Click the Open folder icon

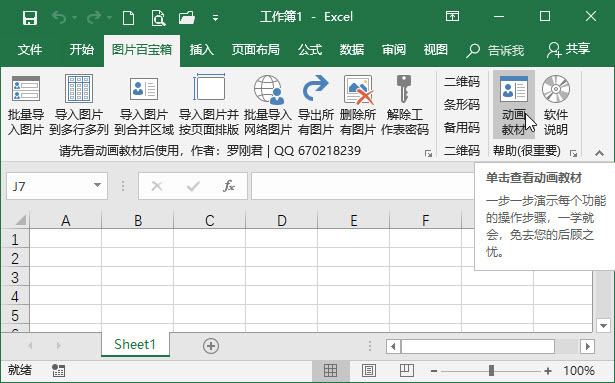tap(187, 18)
